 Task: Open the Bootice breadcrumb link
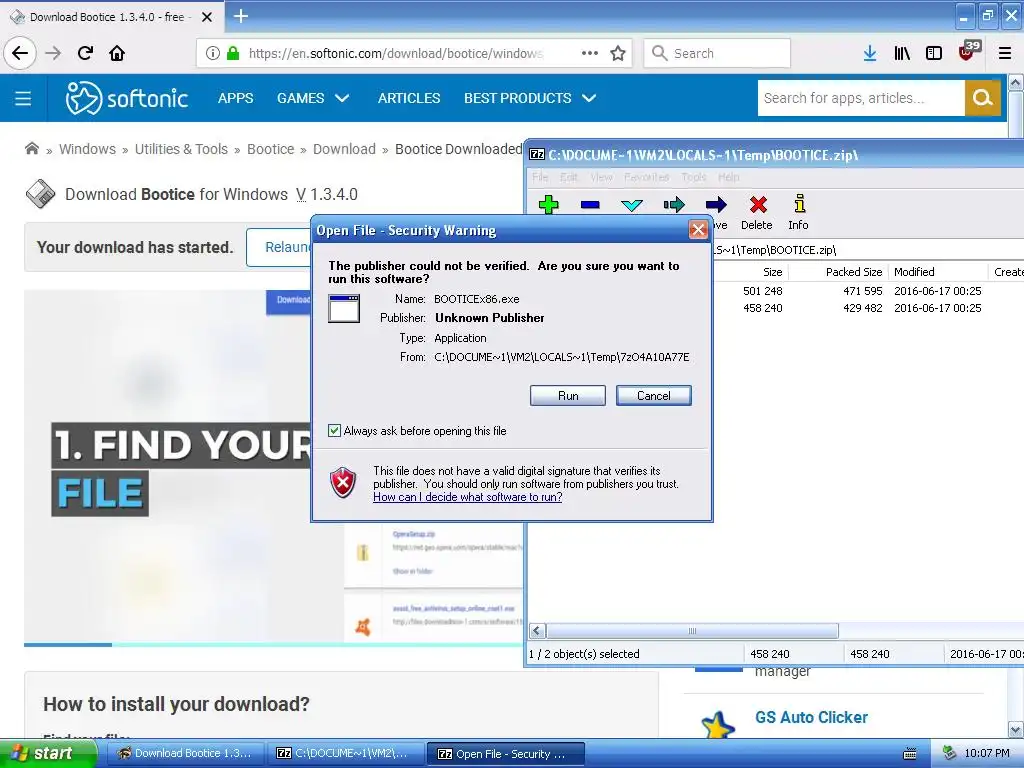[270, 149]
